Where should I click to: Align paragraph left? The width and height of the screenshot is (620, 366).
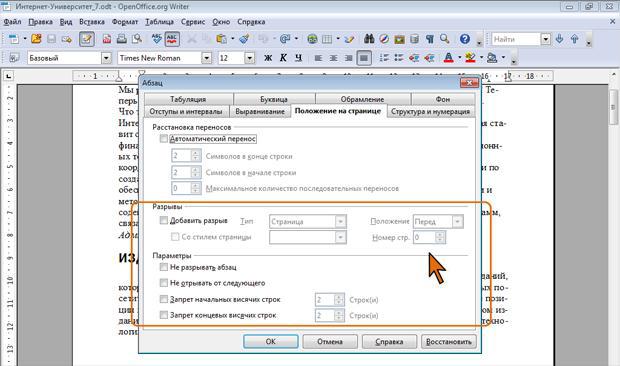pos(318,58)
